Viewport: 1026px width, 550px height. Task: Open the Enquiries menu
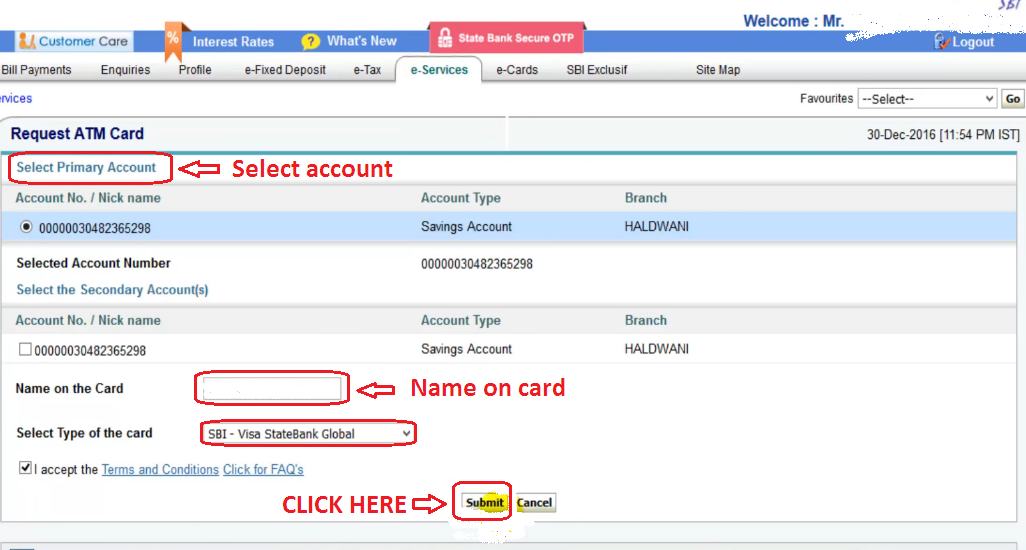click(125, 69)
